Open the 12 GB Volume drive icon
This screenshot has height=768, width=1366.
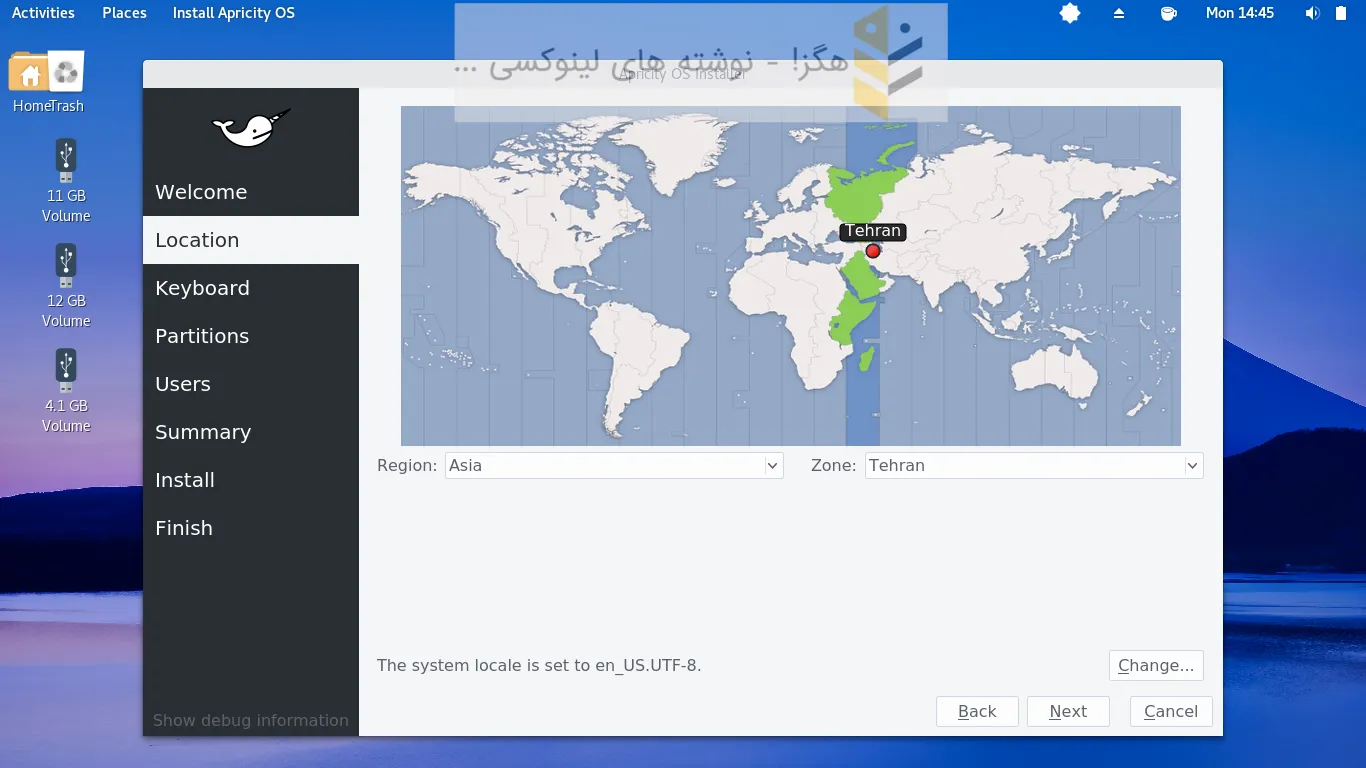coord(66,266)
